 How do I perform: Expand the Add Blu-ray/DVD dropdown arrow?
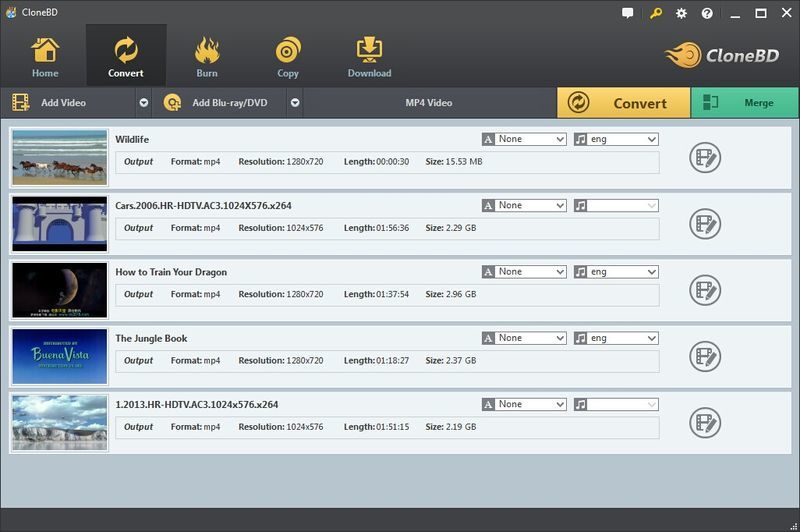click(x=295, y=103)
